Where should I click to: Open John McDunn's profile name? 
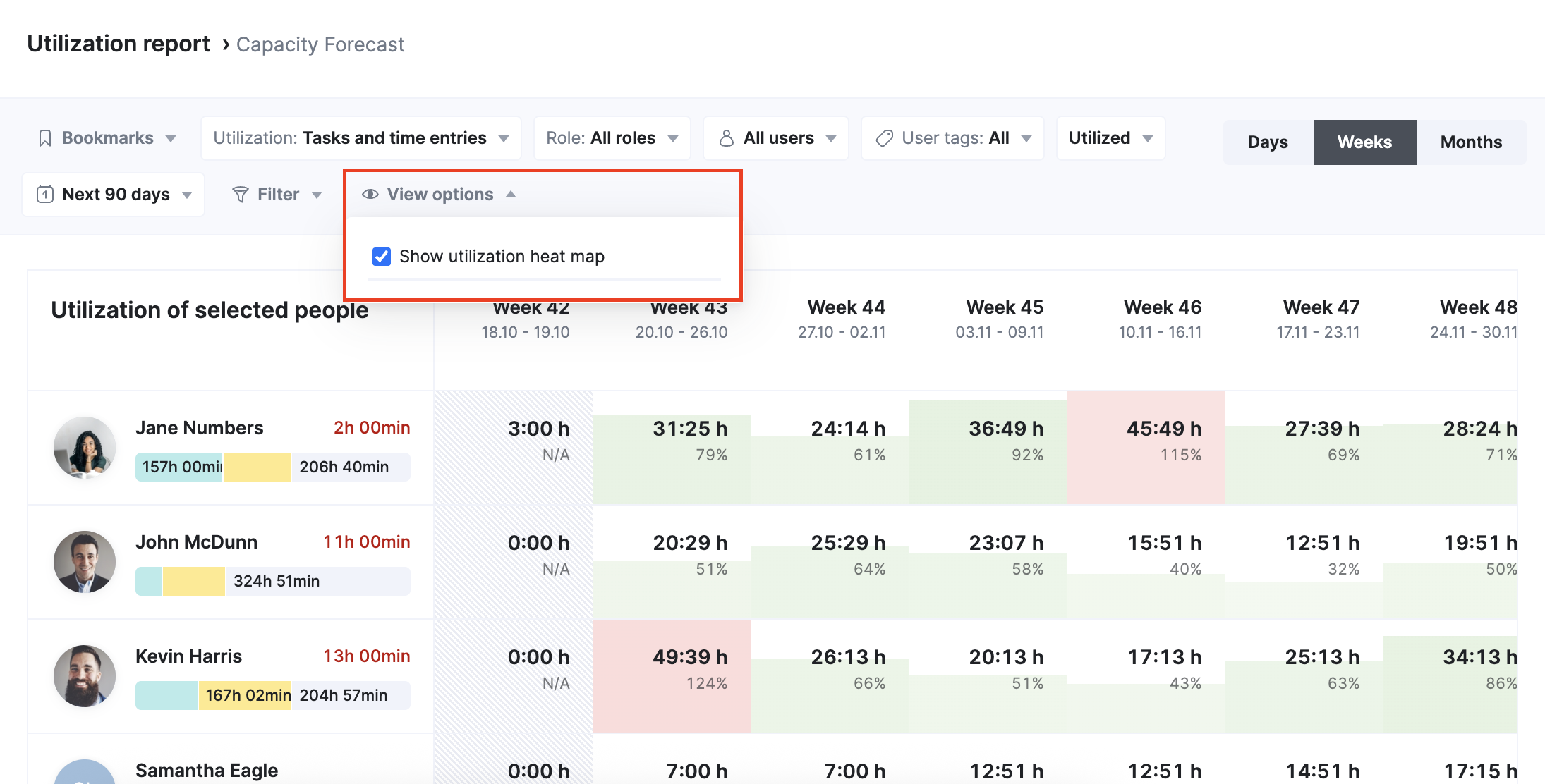[196, 542]
